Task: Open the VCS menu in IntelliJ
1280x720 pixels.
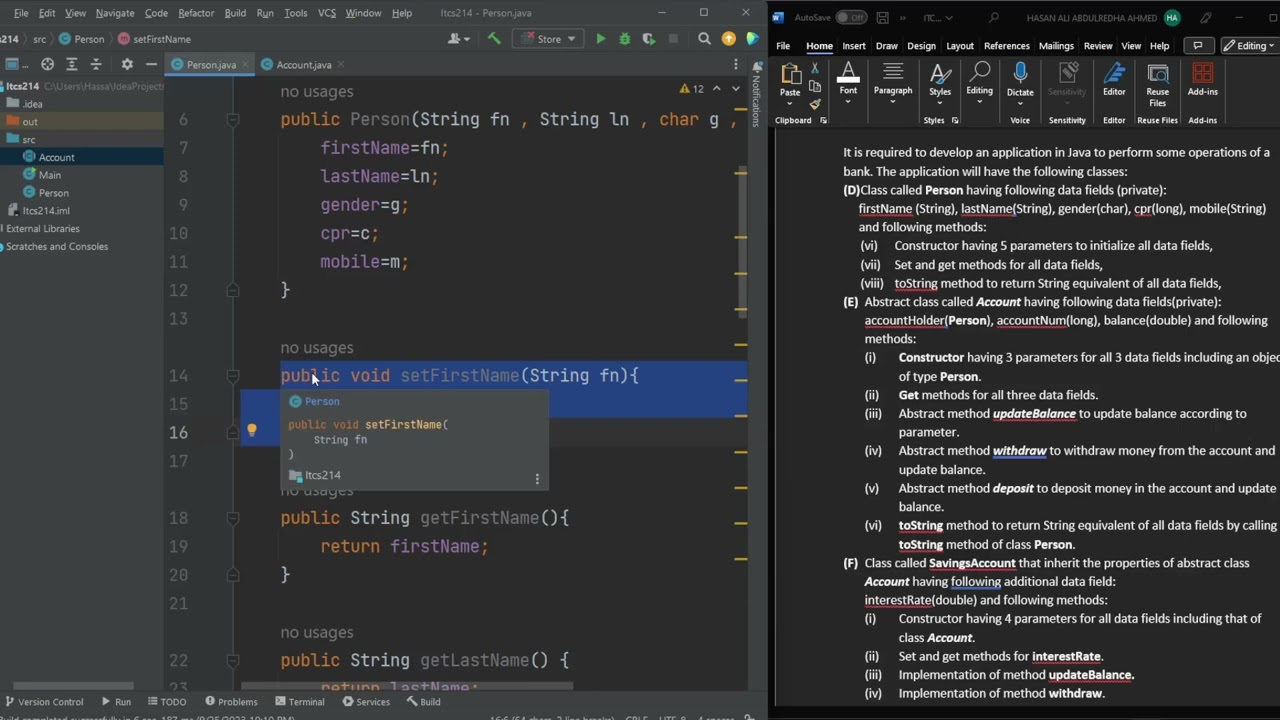Action: 327,13
